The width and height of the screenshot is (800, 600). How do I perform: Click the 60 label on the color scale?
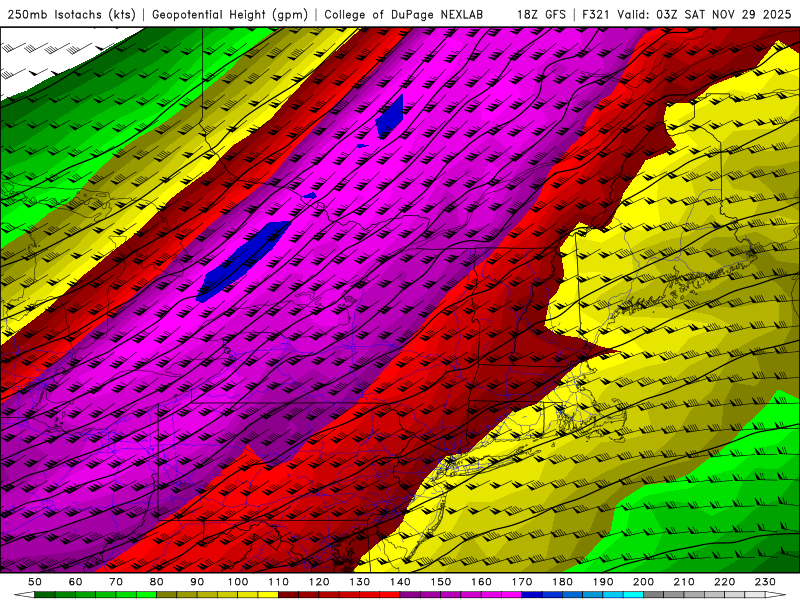click(76, 582)
